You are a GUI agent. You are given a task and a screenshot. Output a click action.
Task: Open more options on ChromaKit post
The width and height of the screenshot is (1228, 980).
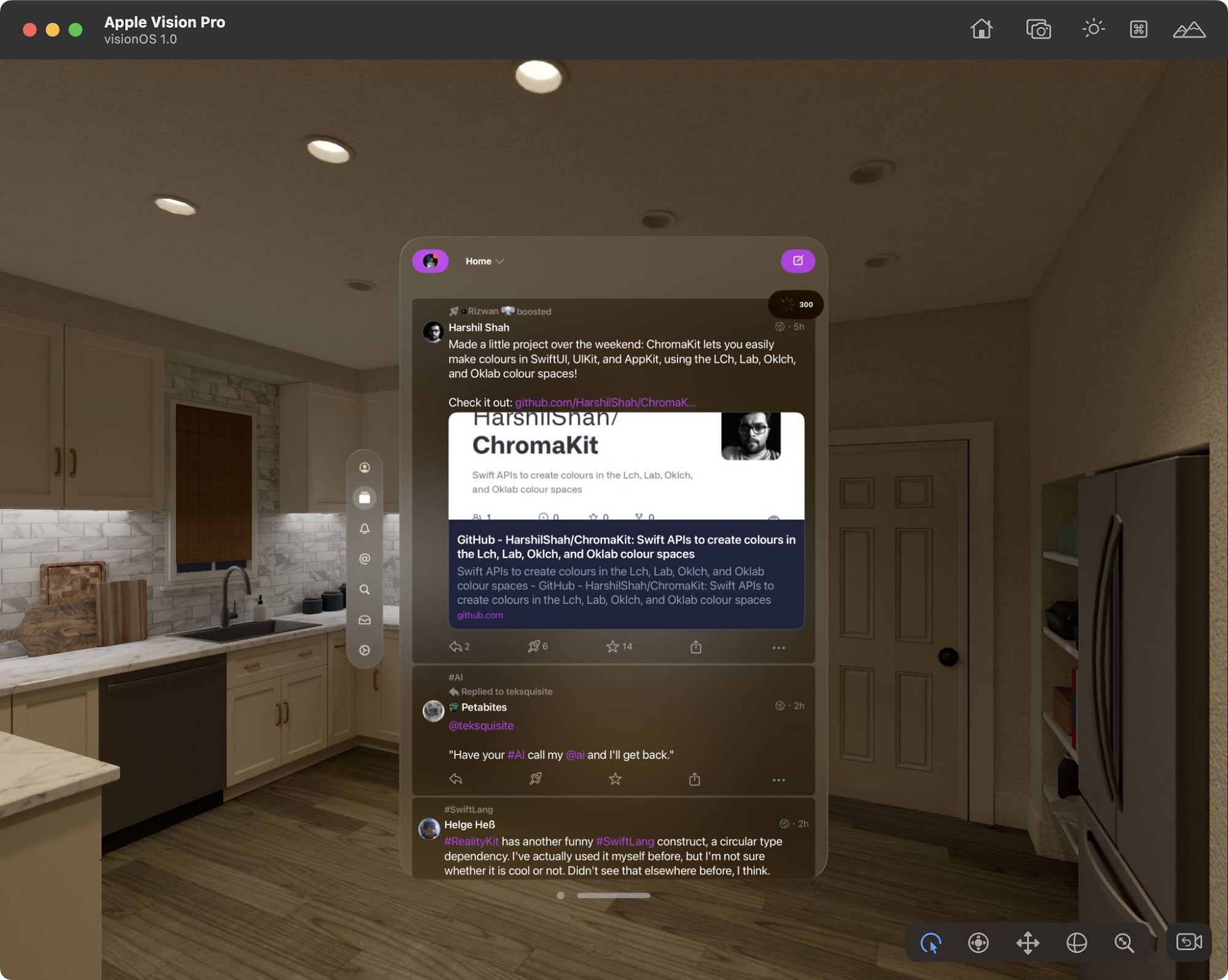click(778, 648)
